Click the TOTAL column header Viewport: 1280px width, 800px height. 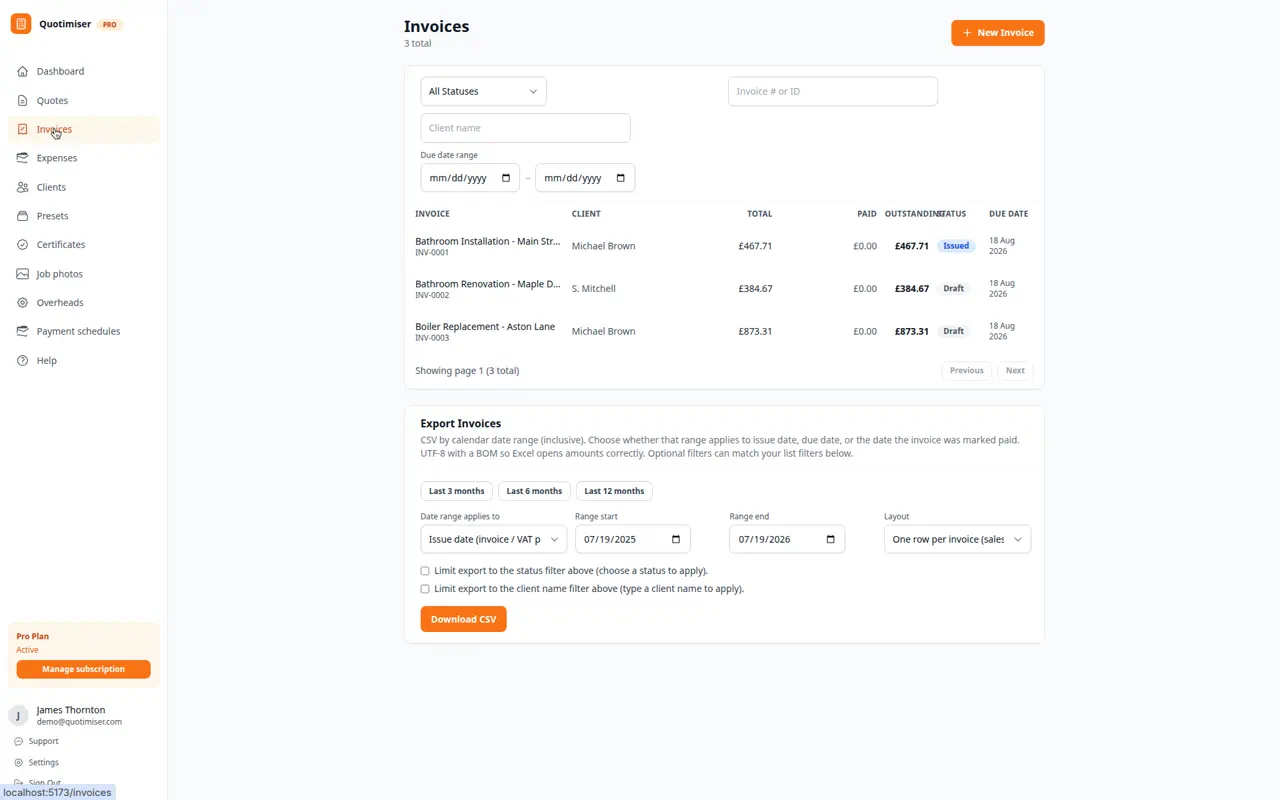[759, 214]
